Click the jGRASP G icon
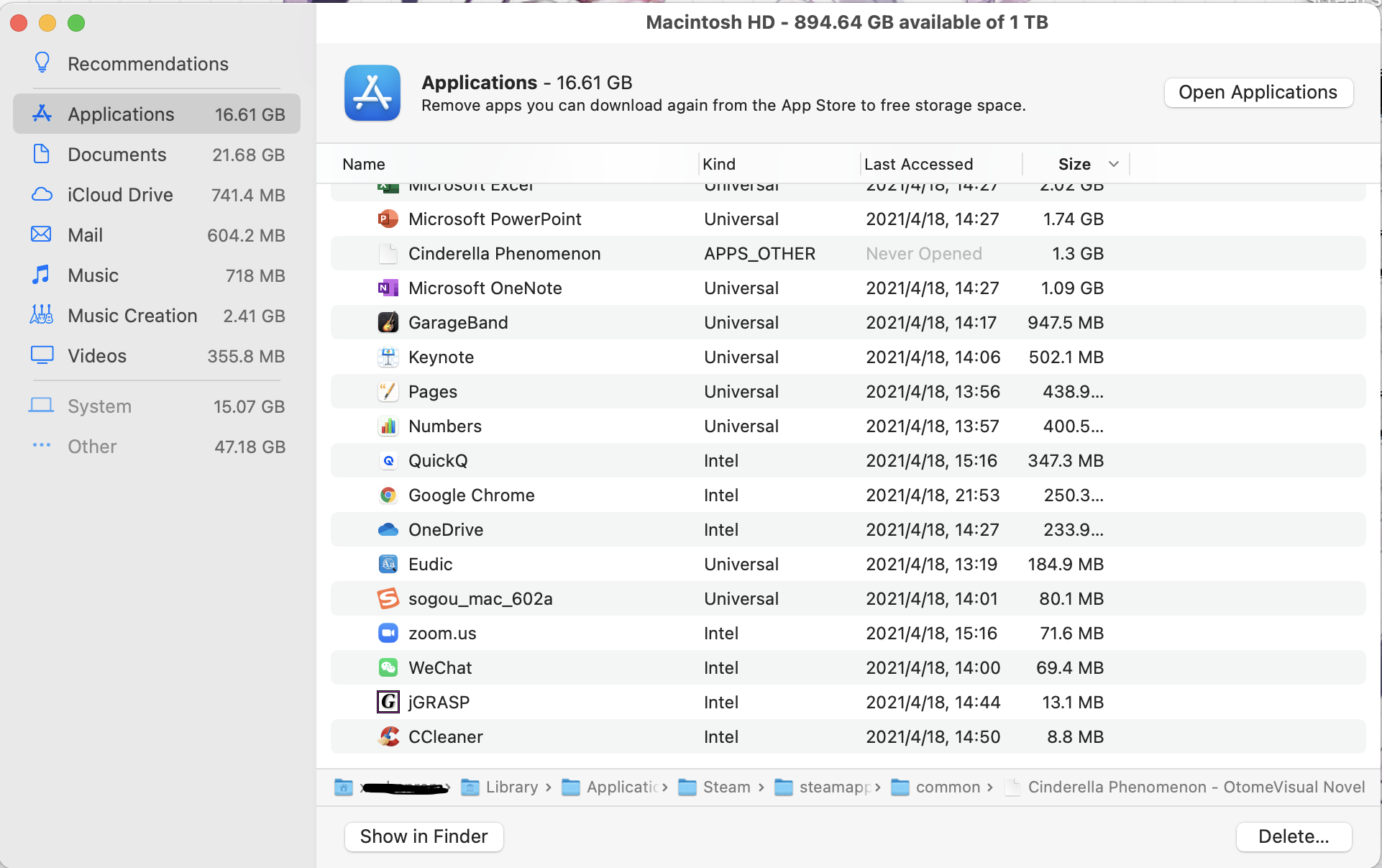The height and width of the screenshot is (868, 1382). click(x=388, y=702)
